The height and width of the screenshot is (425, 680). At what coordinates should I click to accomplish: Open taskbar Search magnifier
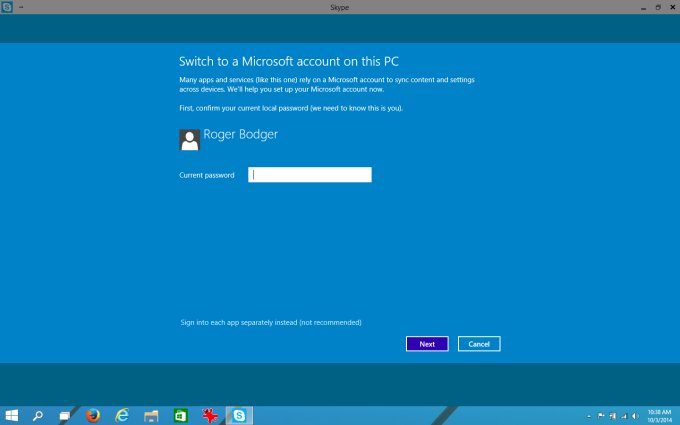click(38, 415)
